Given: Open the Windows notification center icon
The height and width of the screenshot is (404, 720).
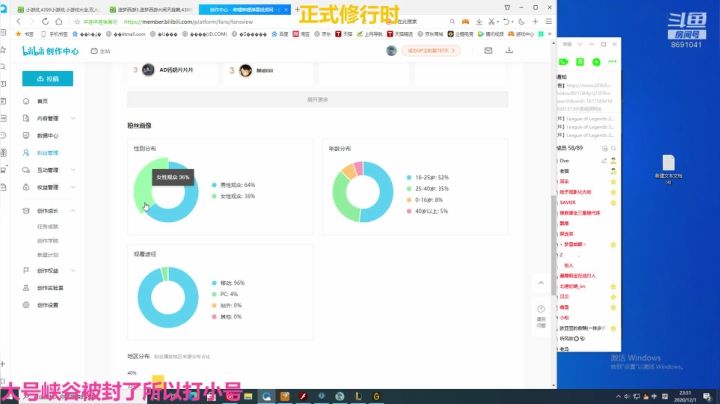Looking at the screenshot, I should pos(708,396).
